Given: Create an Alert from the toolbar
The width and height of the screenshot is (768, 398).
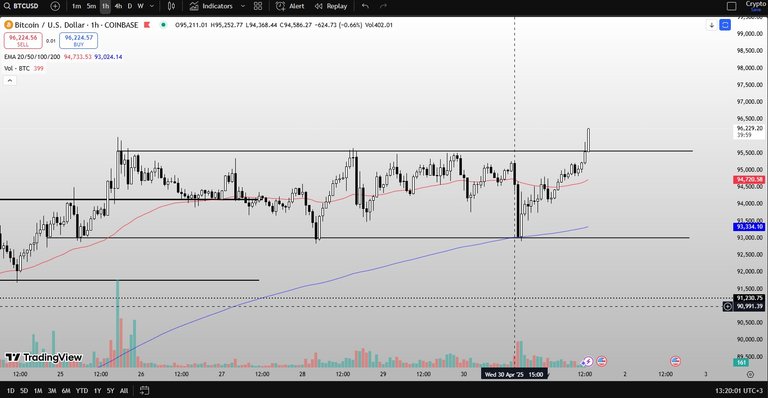Looking at the screenshot, I should [x=290, y=6].
